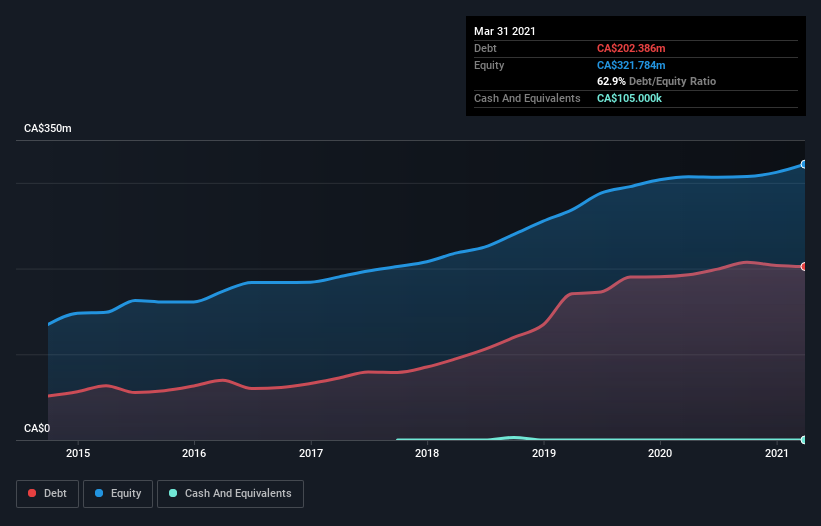
Task: Toggle the Equity series legend button
Action: tap(118, 494)
